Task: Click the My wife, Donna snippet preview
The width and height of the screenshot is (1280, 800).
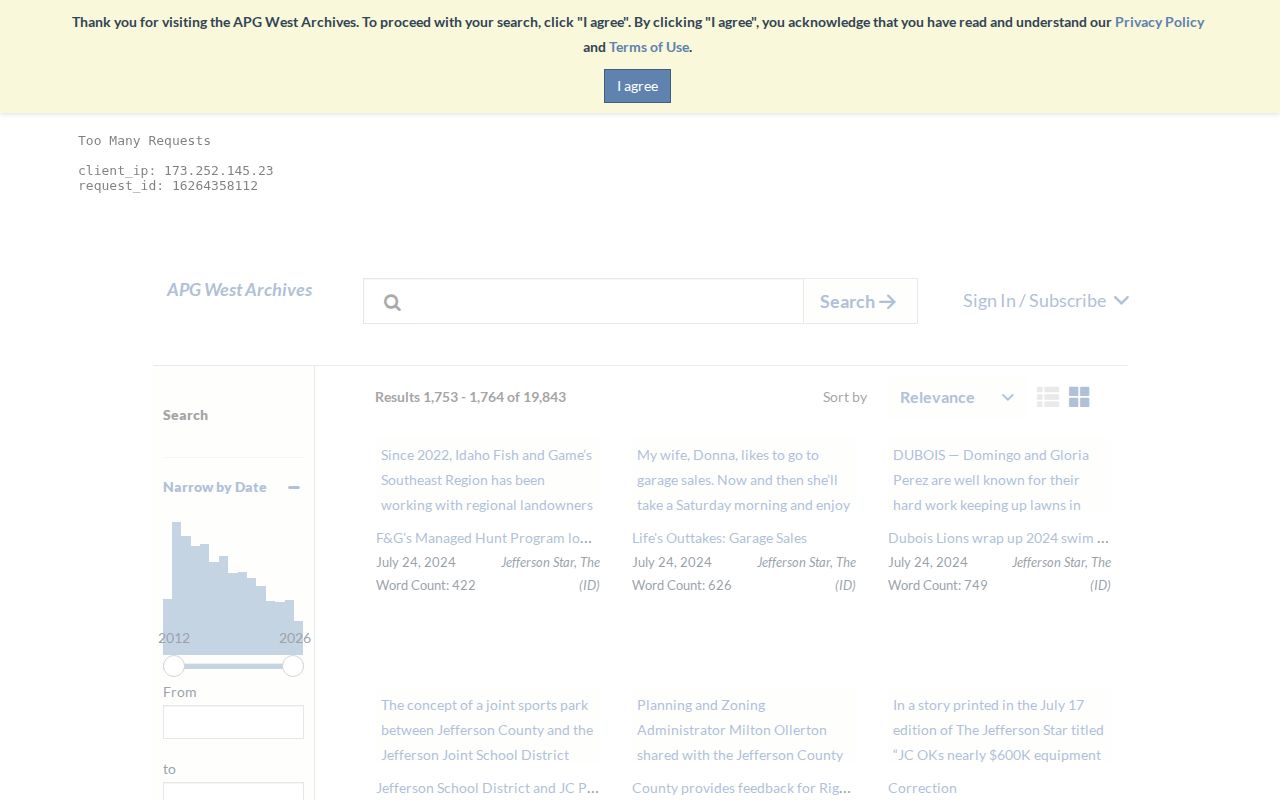Action: pyautogui.click(x=743, y=480)
